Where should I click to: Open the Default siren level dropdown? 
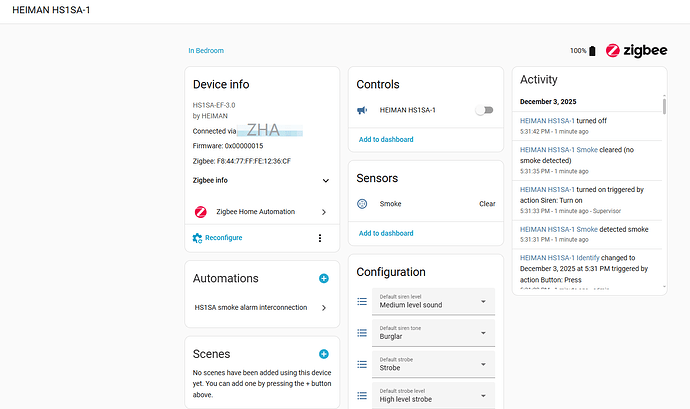(x=436, y=301)
